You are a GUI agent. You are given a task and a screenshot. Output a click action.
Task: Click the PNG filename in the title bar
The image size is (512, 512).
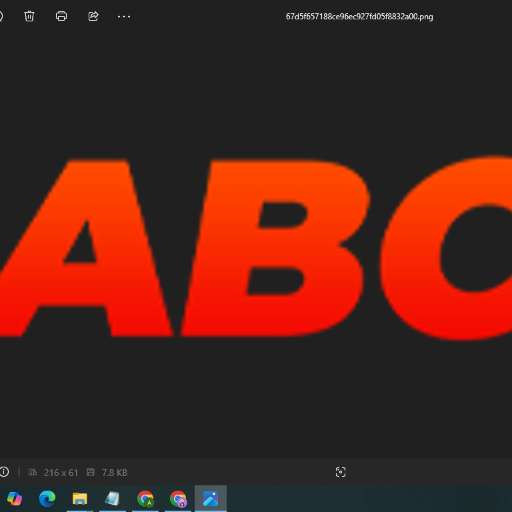click(x=359, y=17)
